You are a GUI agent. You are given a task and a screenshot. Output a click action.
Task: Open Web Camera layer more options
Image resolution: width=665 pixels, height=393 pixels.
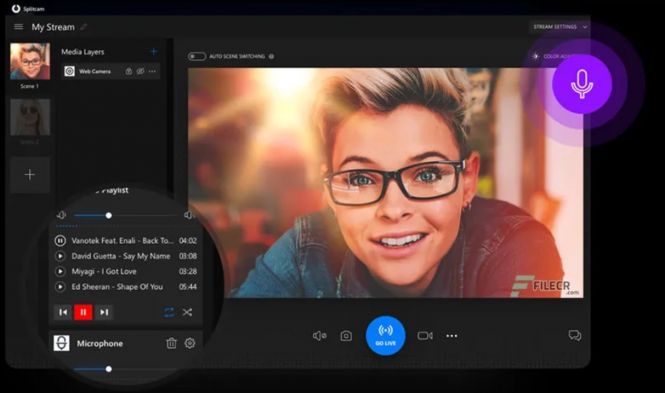[x=152, y=71]
